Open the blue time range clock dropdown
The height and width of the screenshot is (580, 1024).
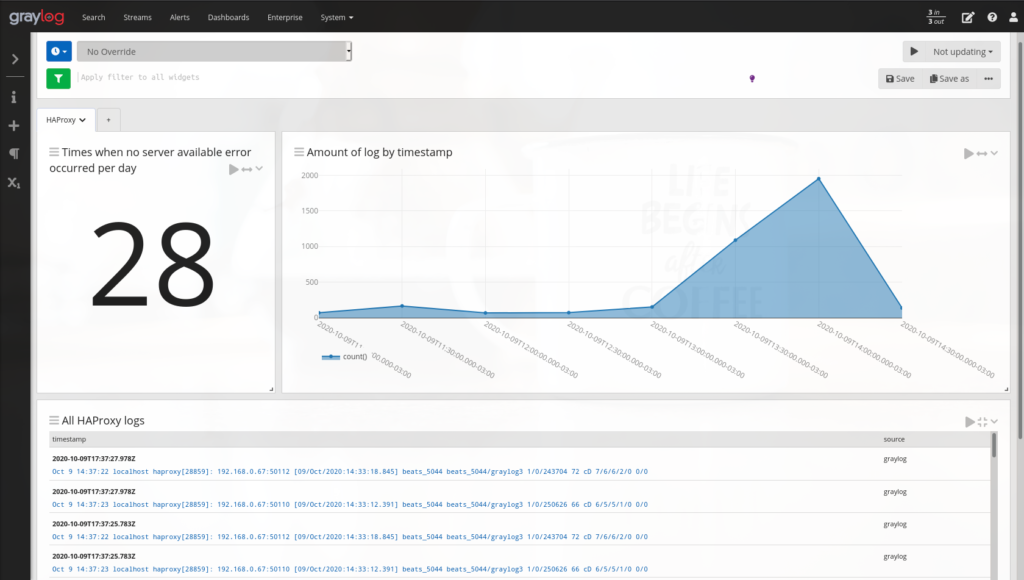point(58,51)
